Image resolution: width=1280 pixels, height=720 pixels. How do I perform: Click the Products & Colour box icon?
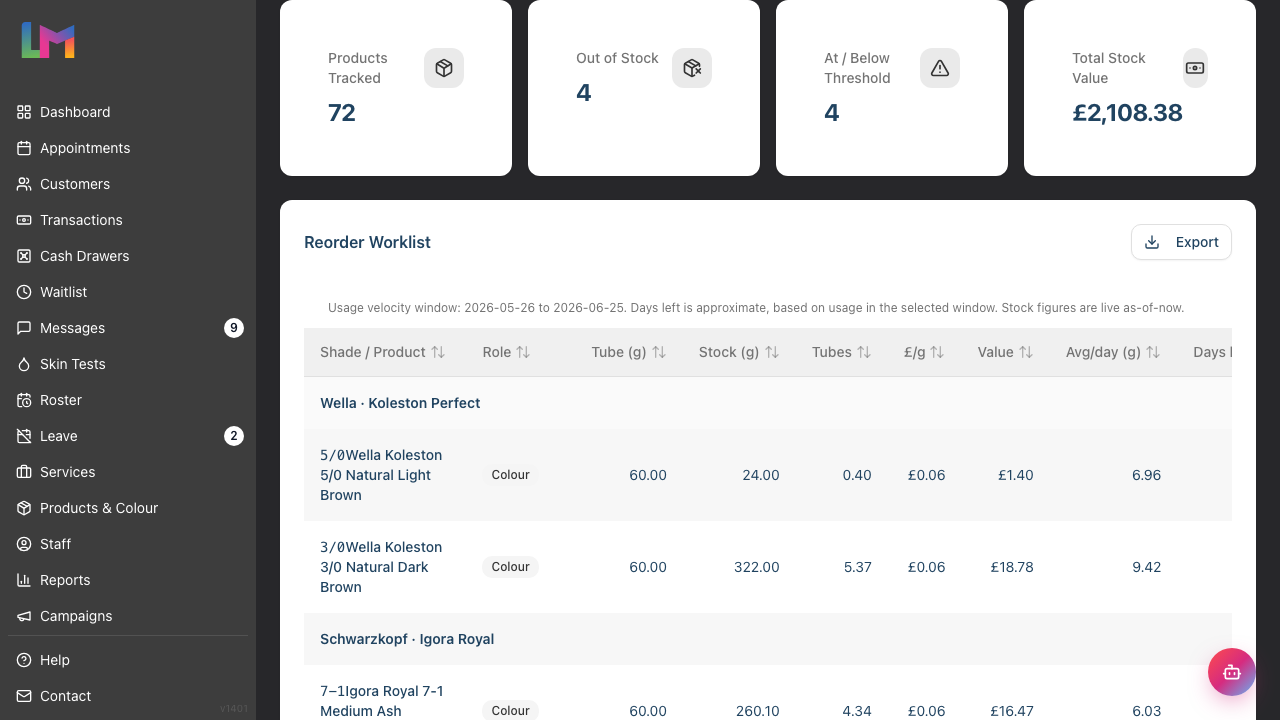coord(24,508)
